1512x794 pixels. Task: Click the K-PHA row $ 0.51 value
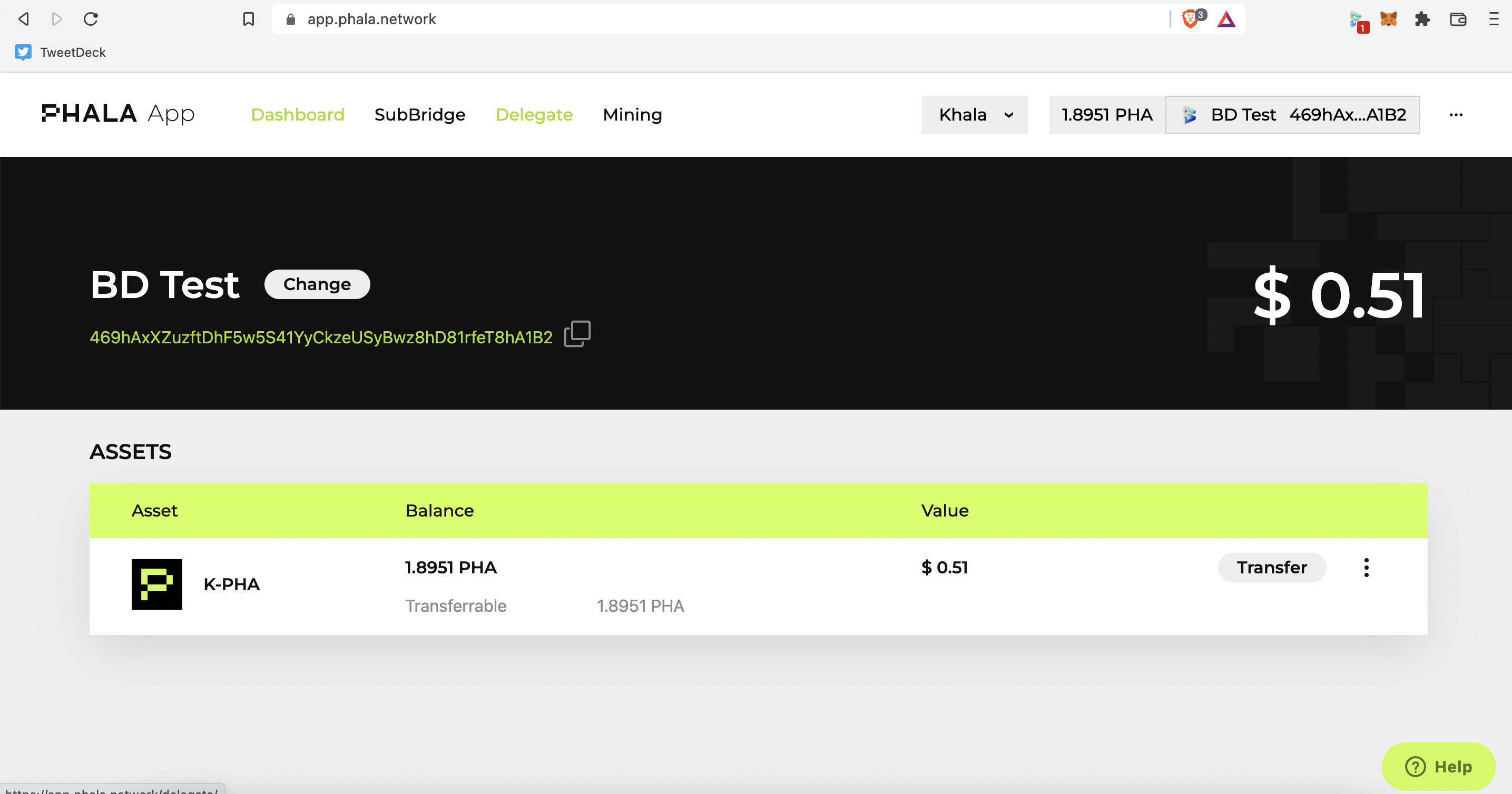click(945, 567)
